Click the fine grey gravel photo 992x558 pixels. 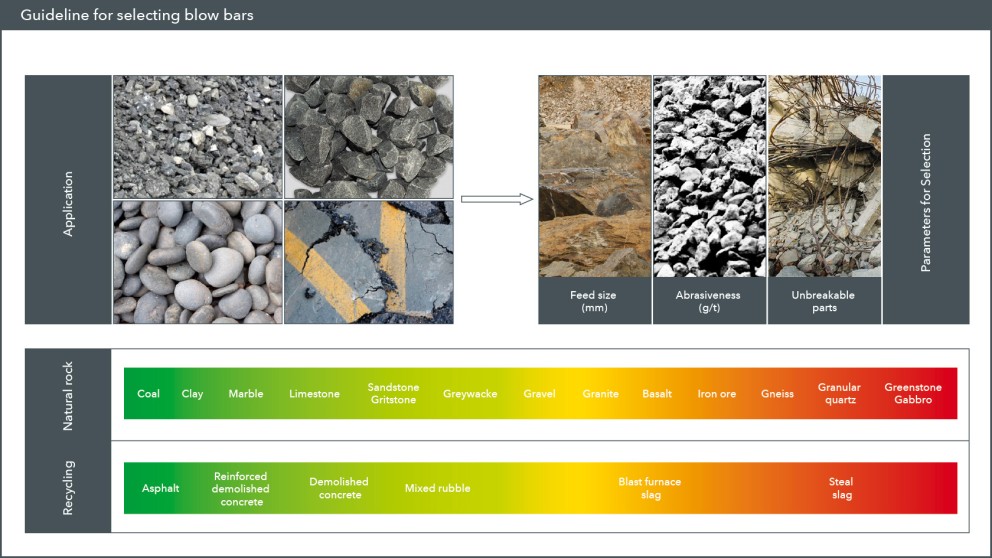click(197, 136)
